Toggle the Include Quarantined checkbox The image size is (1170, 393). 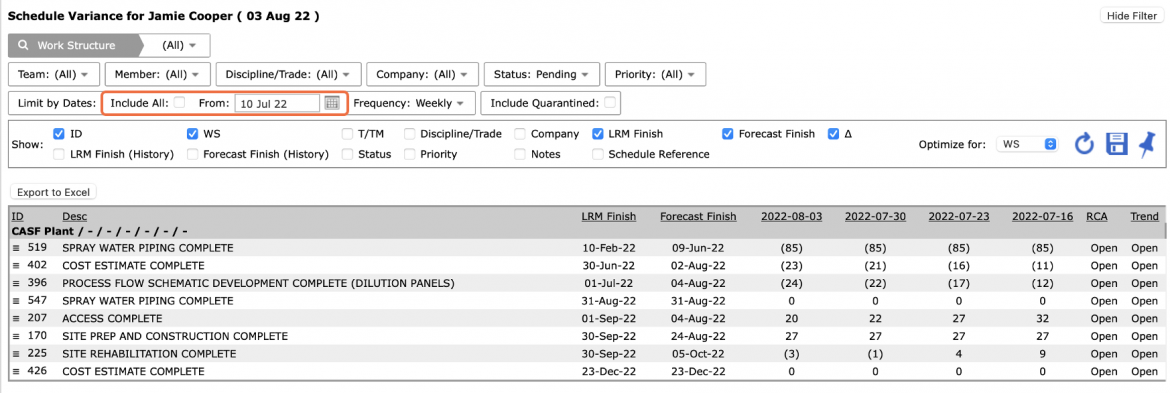(x=610, y=103)
